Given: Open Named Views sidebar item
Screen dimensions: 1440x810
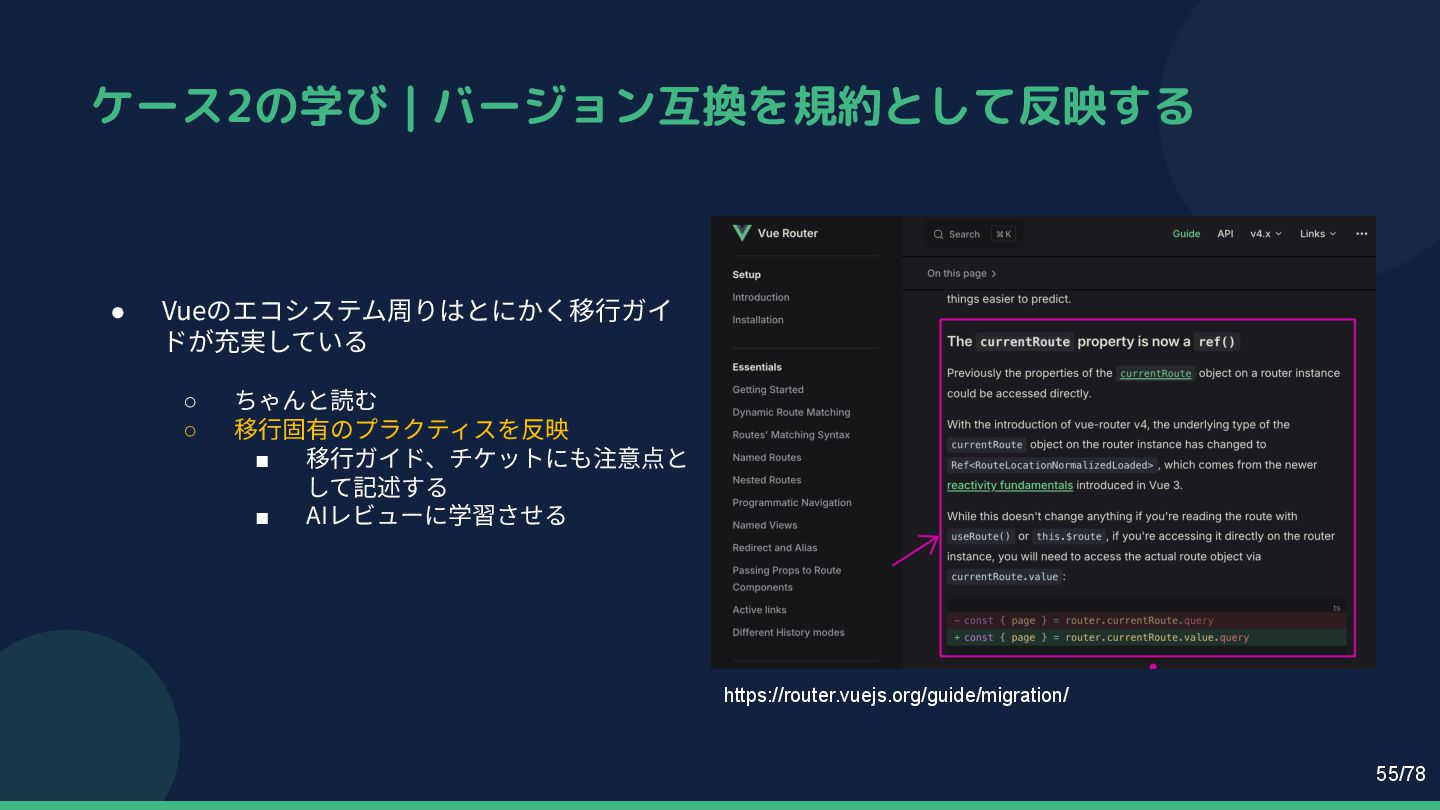Looking at the screenshot, I should click(765, 525).
